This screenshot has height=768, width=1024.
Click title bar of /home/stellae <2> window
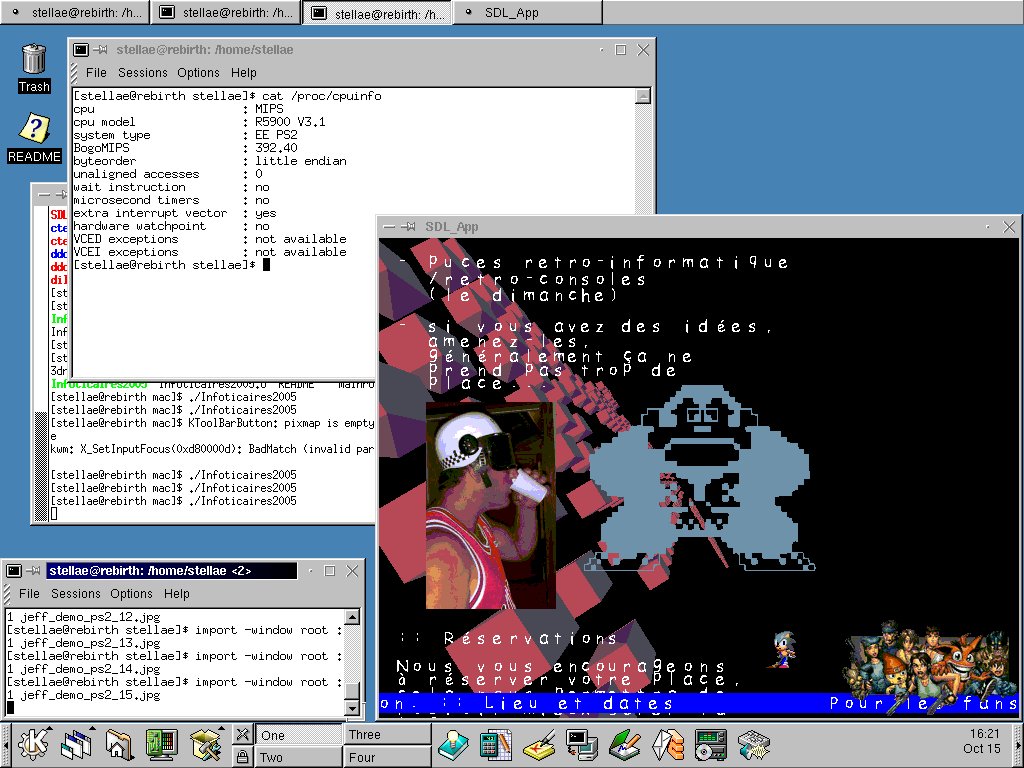(x=172, y=571)
